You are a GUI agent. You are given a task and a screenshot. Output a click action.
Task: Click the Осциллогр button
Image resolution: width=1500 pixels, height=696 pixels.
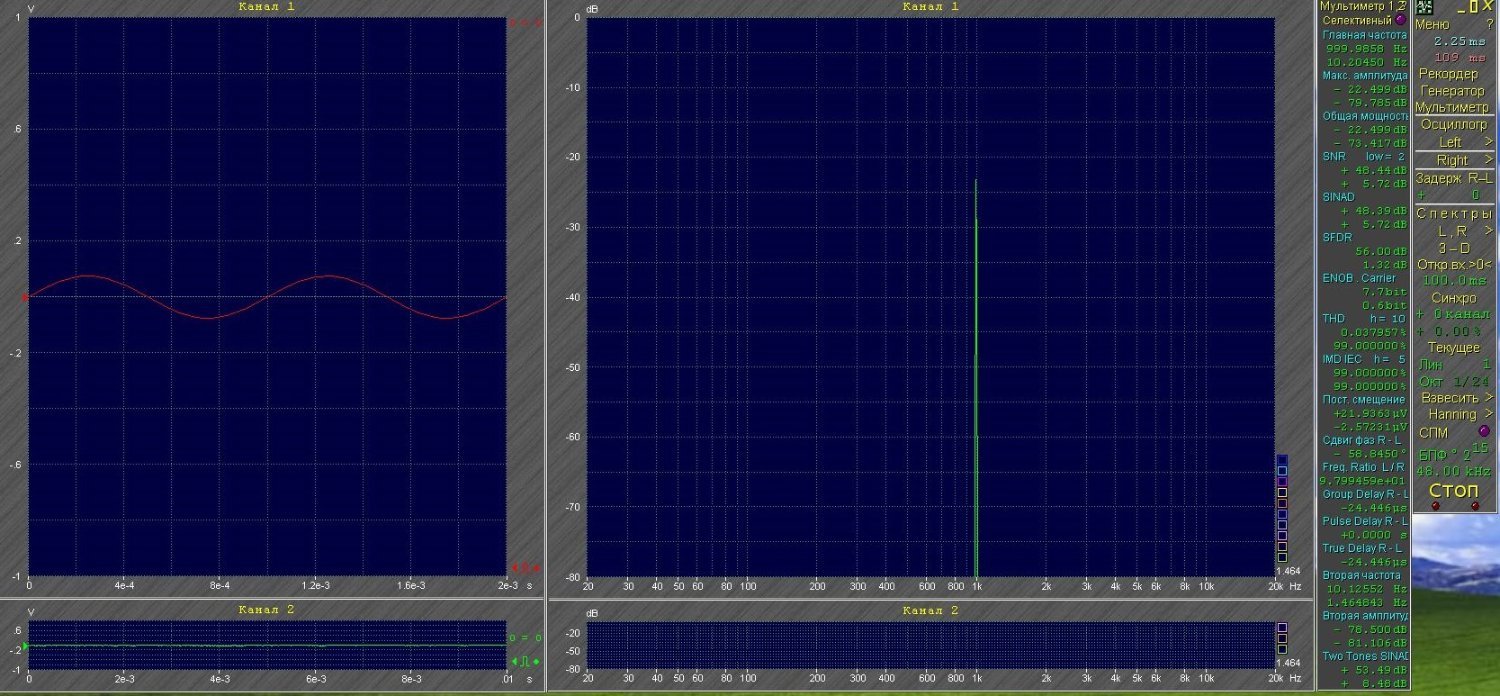[x=1453, y=125]
